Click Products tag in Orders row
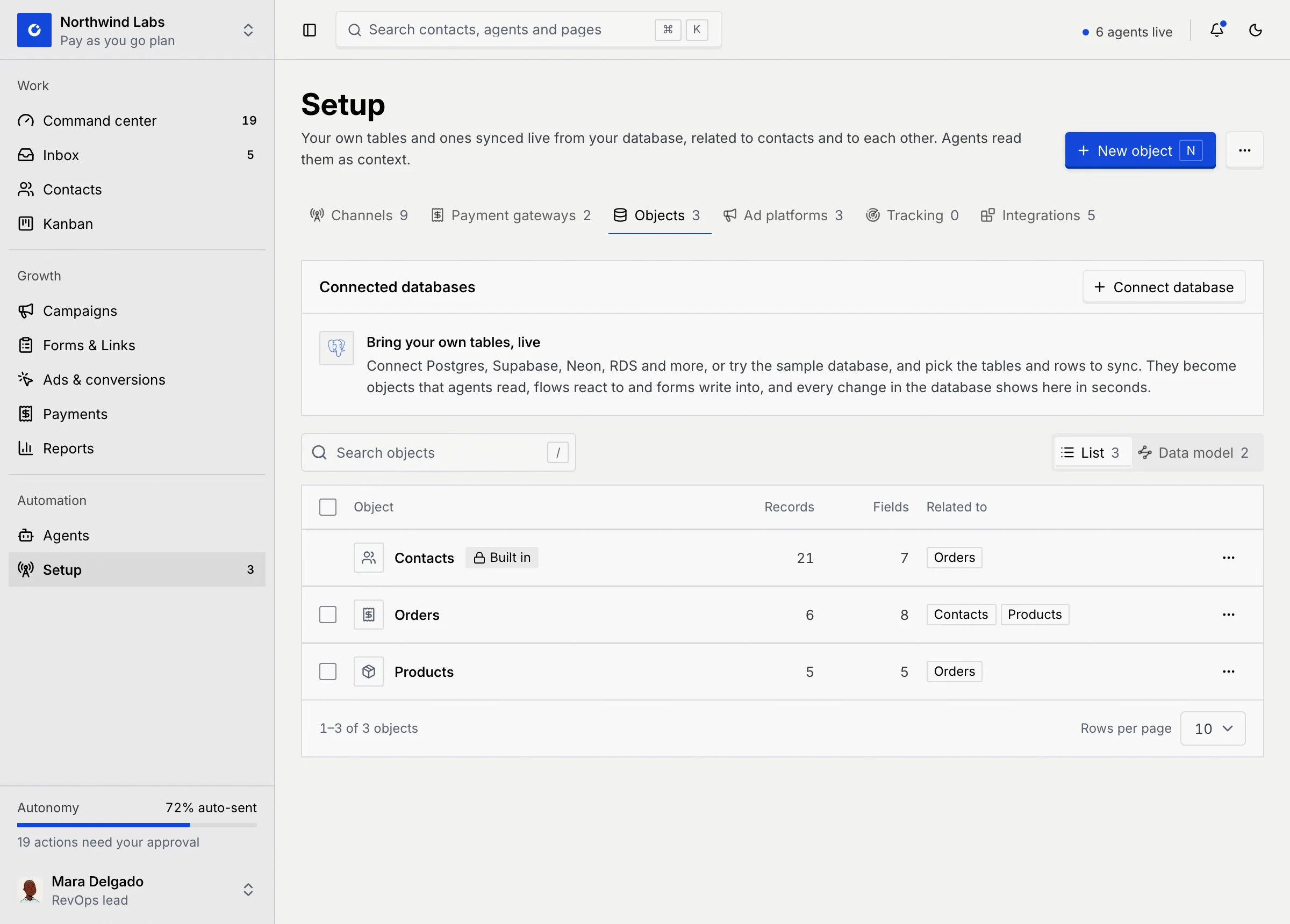Screen dimensions: 1290x924 1035,615
